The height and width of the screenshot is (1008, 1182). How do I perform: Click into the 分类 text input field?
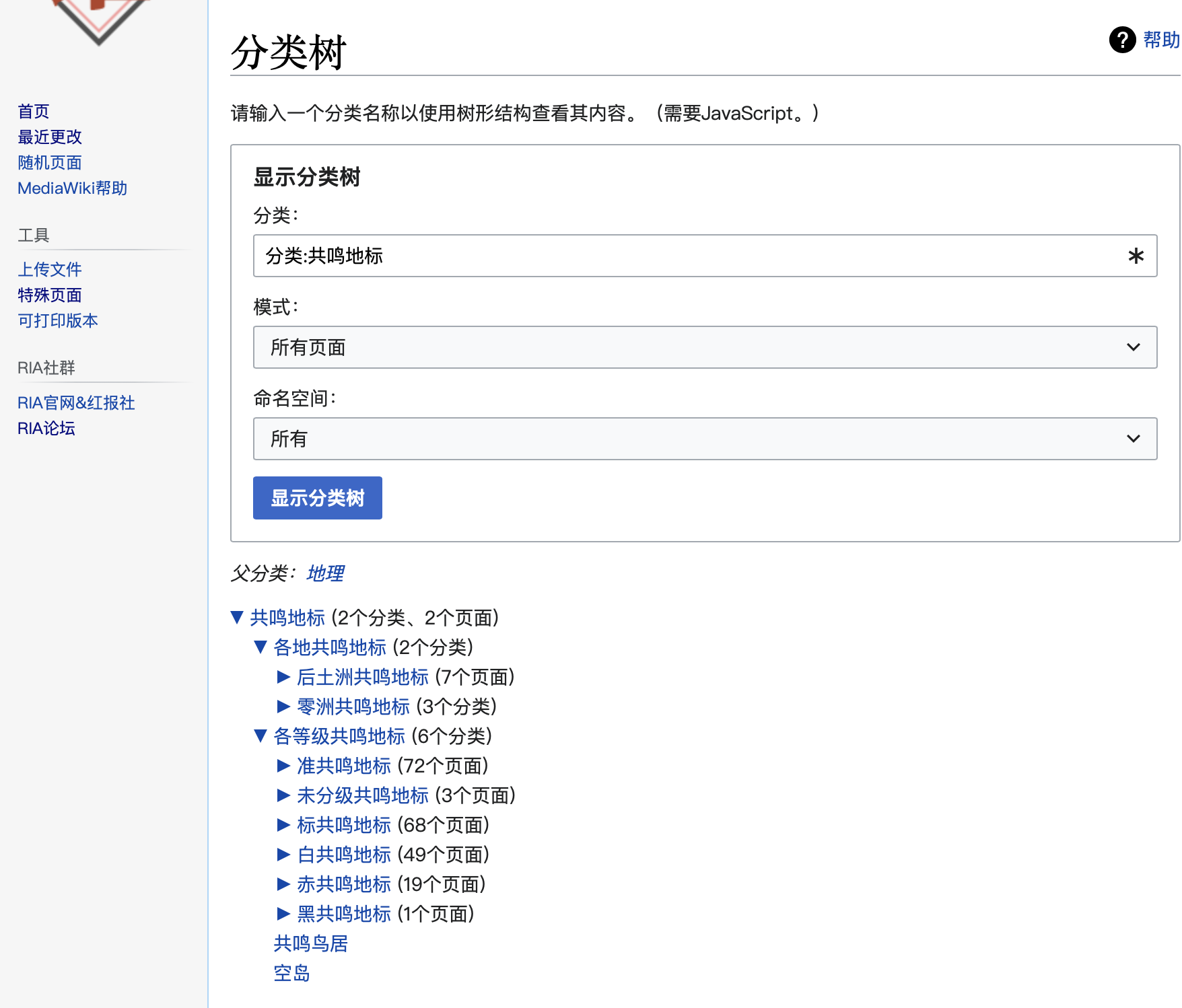click(687, 256)
